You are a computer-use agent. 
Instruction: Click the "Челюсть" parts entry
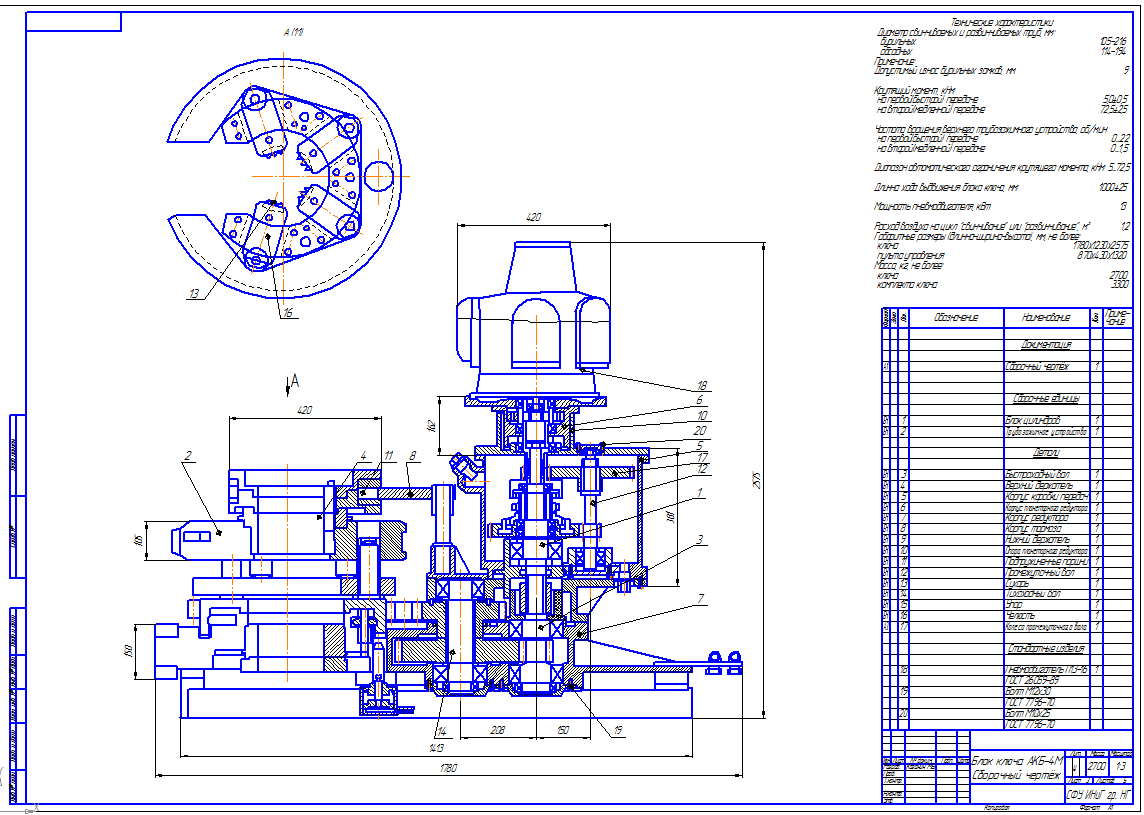1020,616
